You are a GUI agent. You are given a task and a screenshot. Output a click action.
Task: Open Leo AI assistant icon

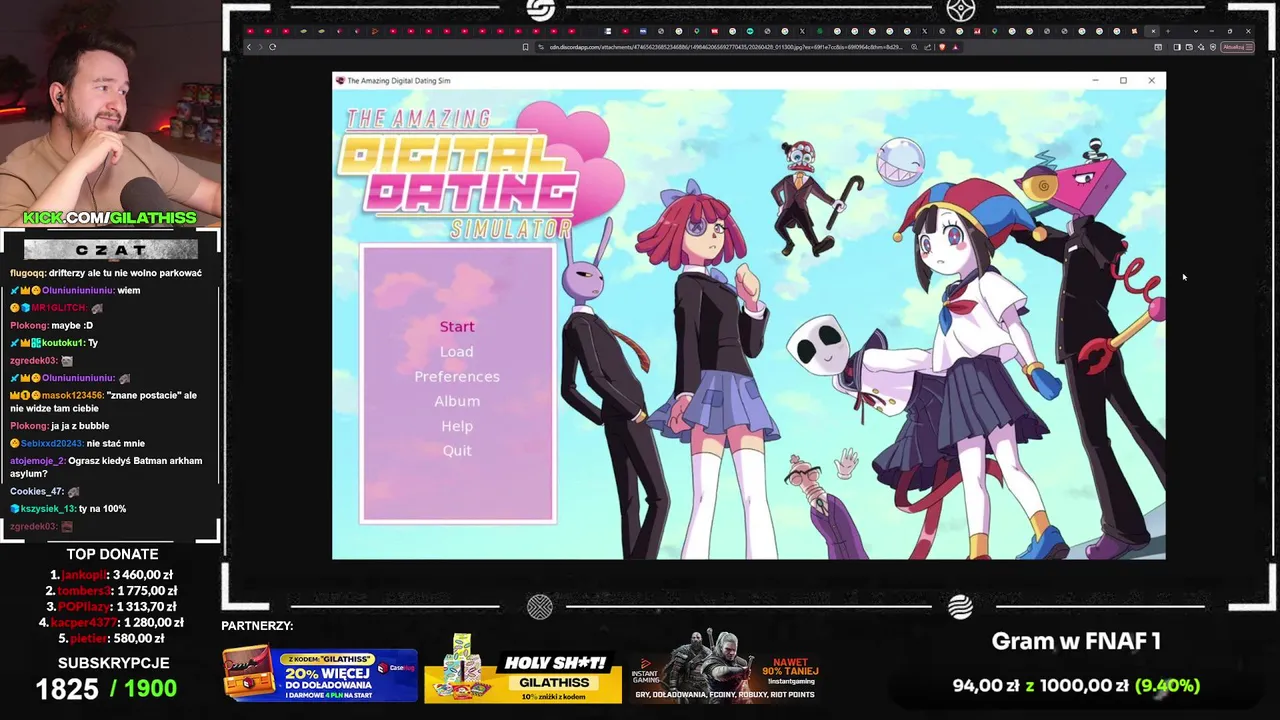(1201, 47)
